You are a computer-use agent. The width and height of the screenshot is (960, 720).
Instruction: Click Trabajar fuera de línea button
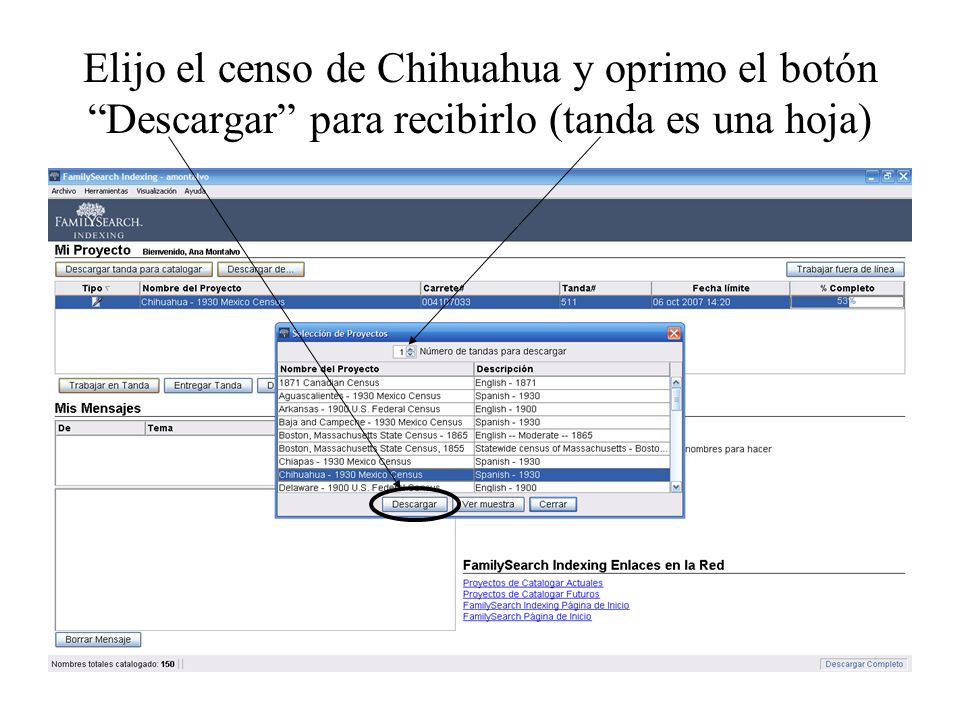coord(845,269)
